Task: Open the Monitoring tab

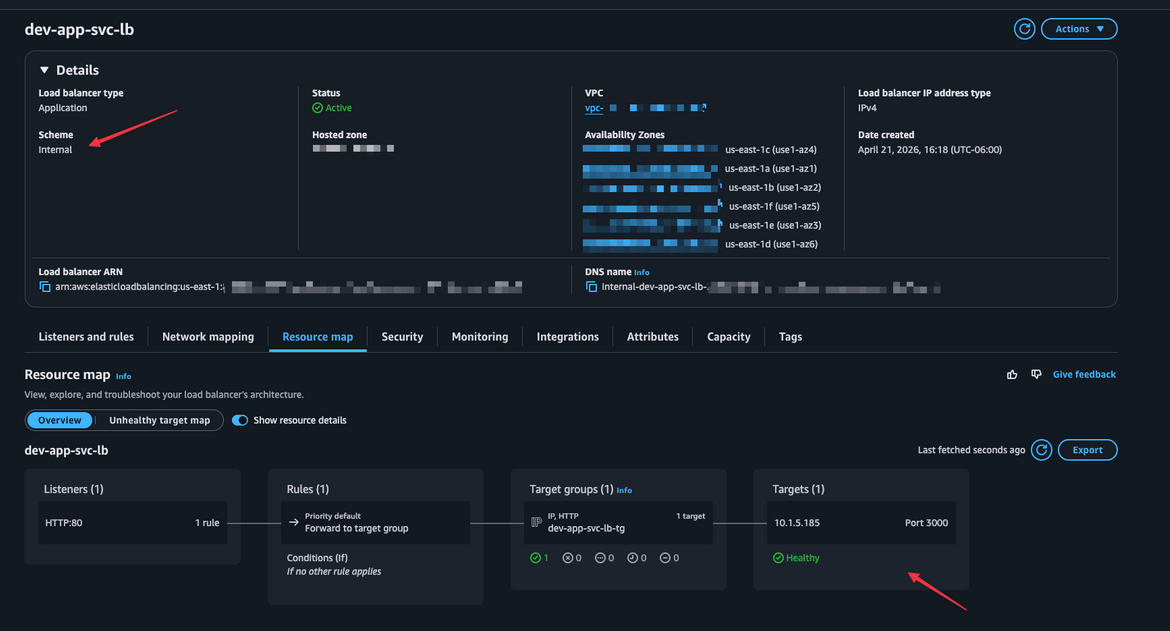Action: click(x=480, y=337)
